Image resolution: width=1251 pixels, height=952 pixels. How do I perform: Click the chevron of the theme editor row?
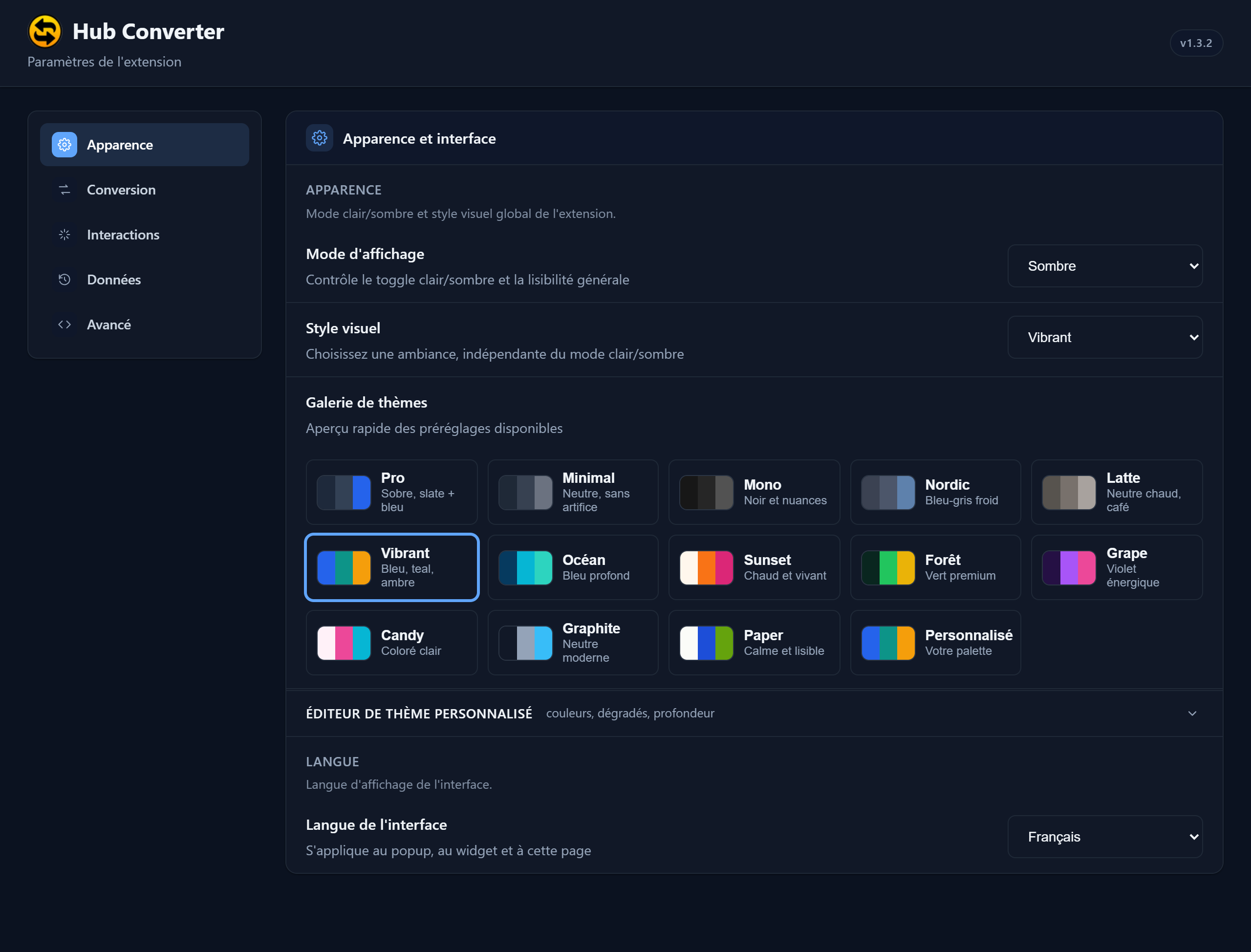tap(1192, 714)
